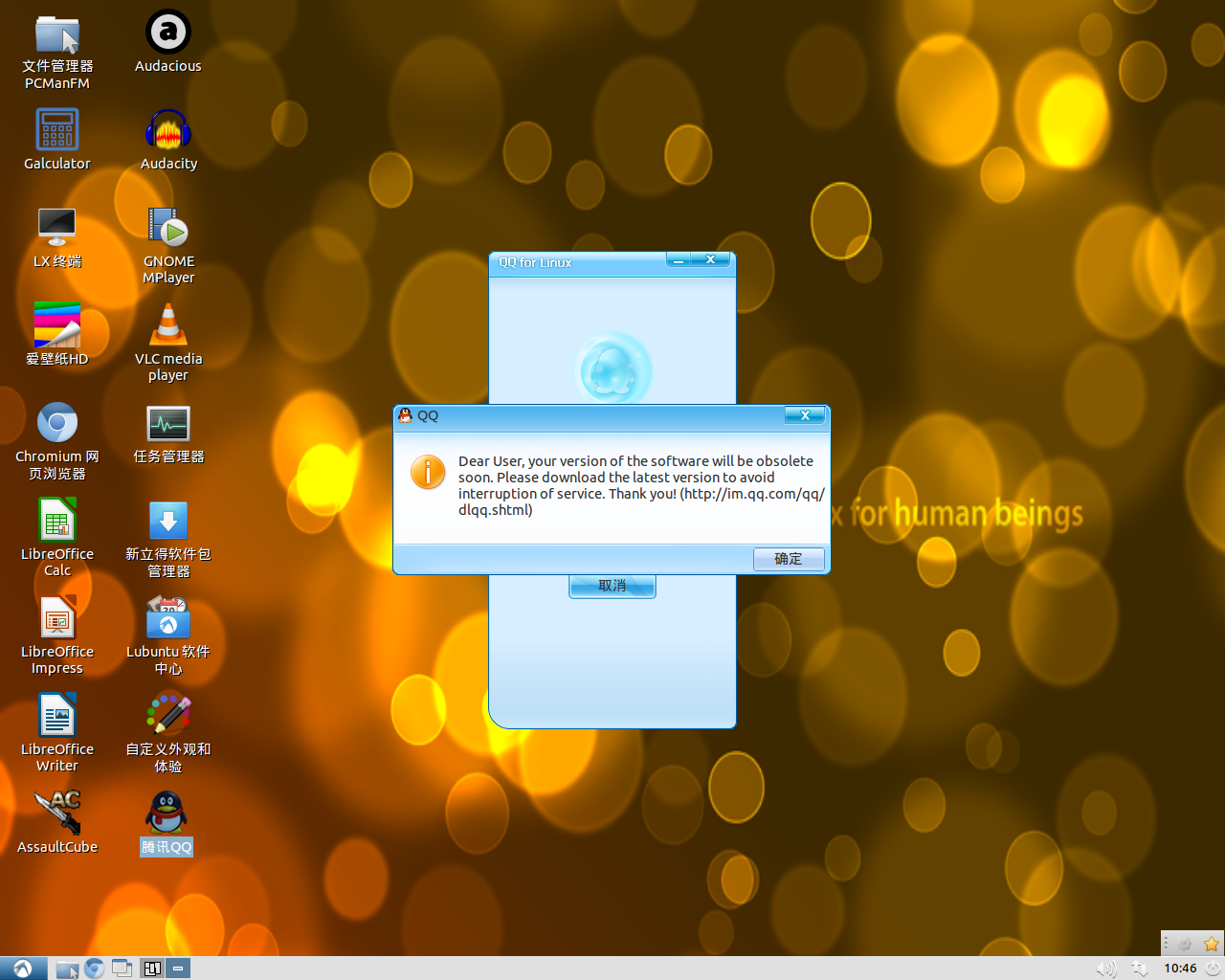This screenshot has width=1225, height=980.
Task: Click the gold star icon above tray
Action: [x=1211, y=944]
